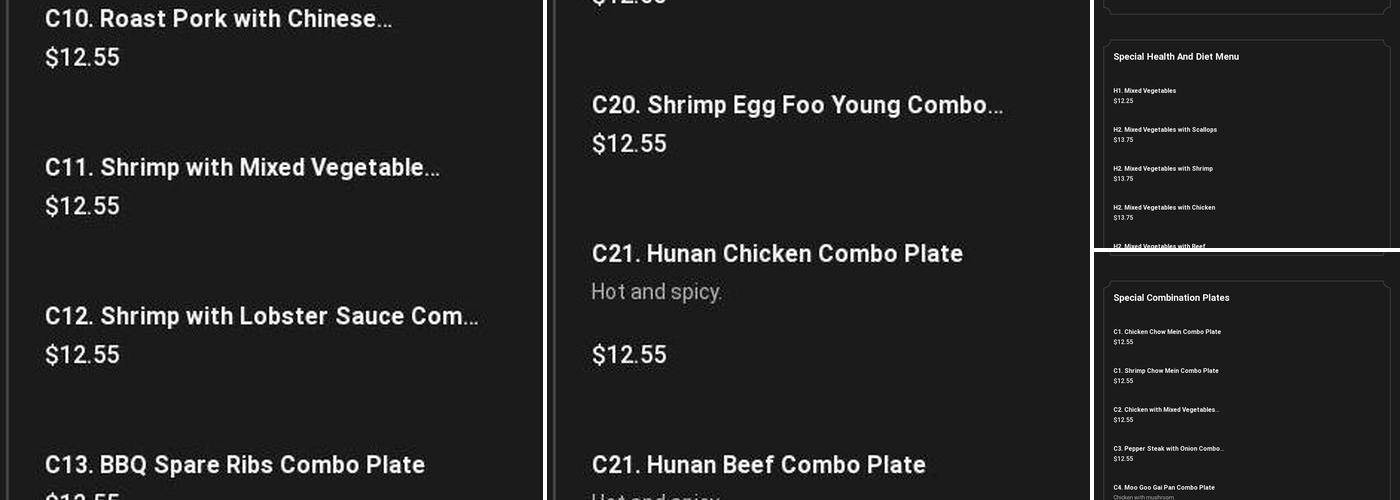This screenshot has width=1400, height=500.
Task: Select C10 Roast Pork with Chinese item
Action: (218, 19)
